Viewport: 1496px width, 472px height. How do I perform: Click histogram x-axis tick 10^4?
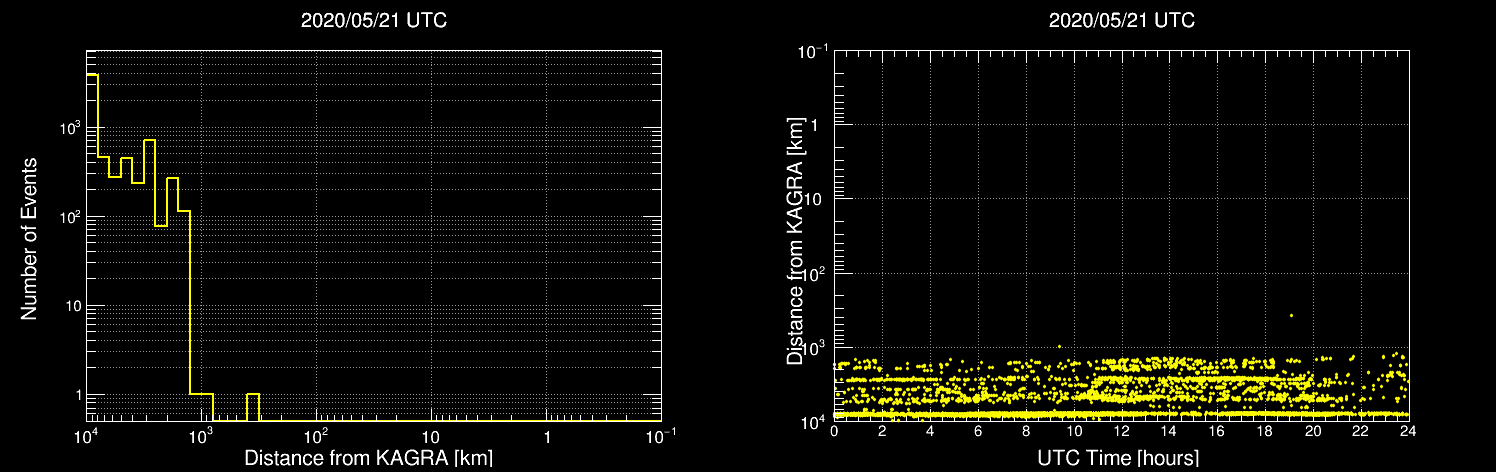tap(87, 436)
